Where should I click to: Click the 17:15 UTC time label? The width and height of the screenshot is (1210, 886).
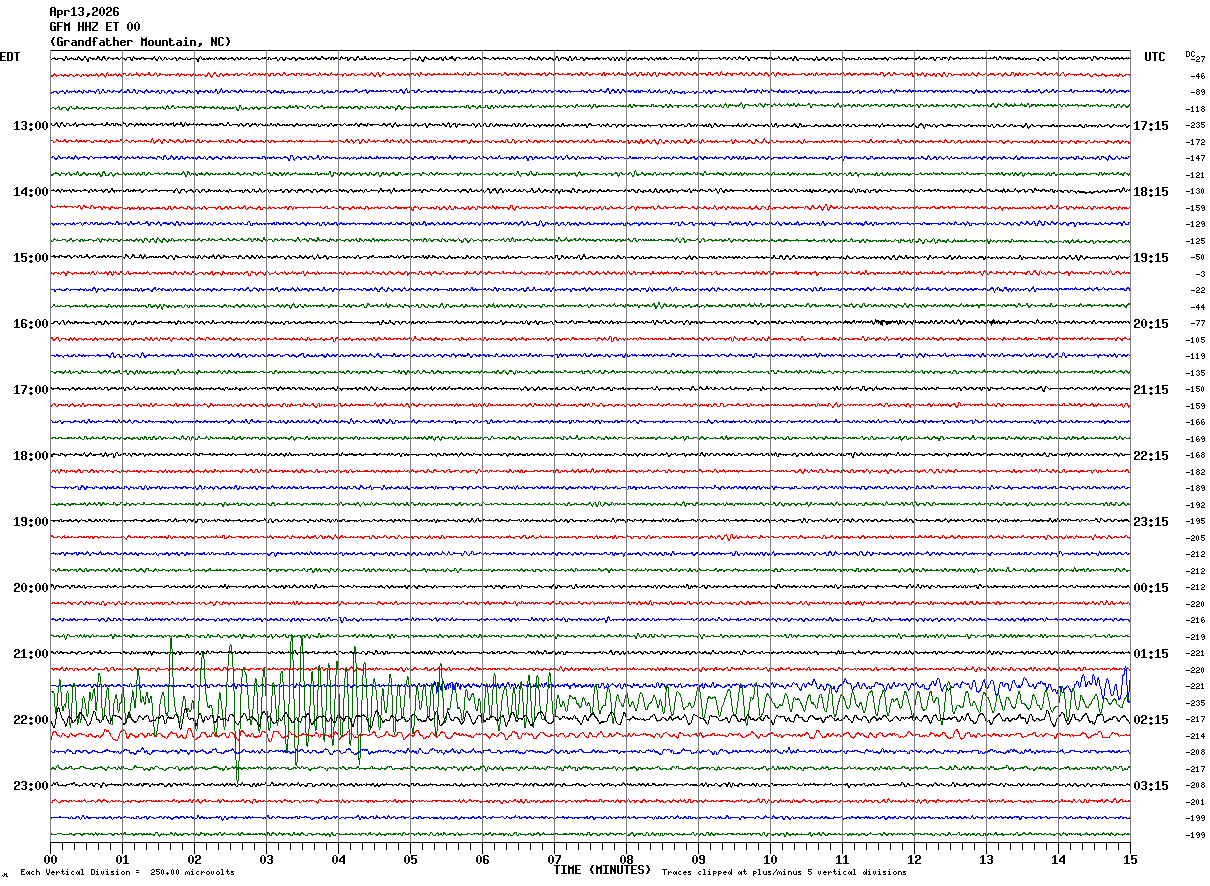click(1151, 126)
